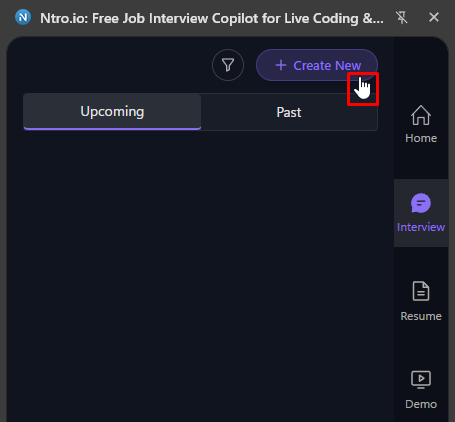Screen dimensions: 455x422
Task: Click the Ntro.io logo icon
Action: (x=23, y=17)
